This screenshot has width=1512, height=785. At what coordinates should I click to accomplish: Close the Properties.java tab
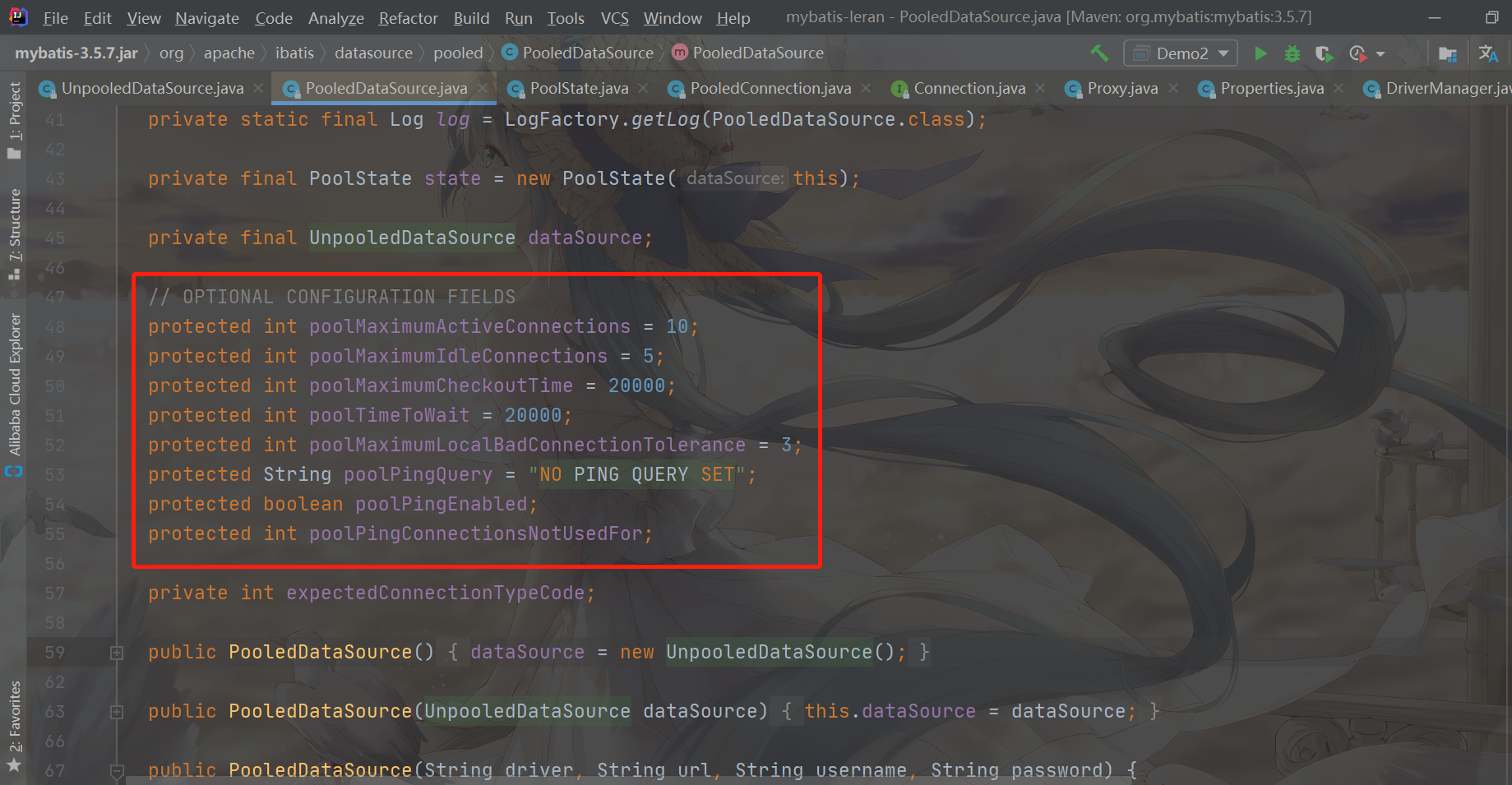coord(1339,88)
